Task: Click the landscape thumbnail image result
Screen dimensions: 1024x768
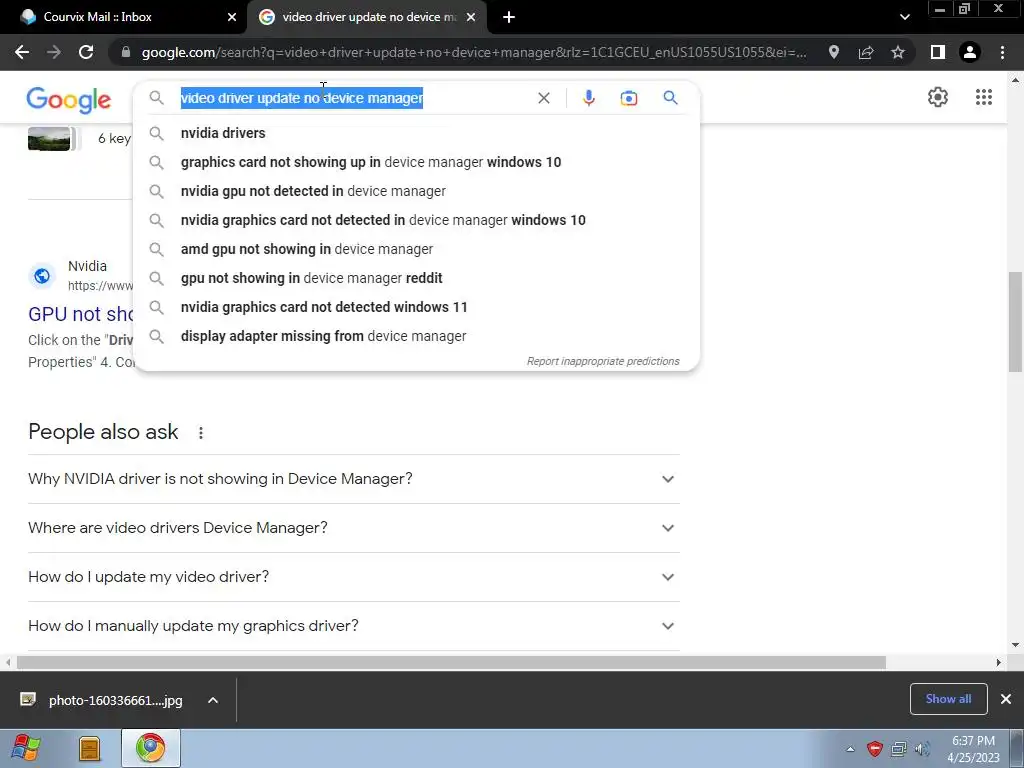Action: click(49, 138)
